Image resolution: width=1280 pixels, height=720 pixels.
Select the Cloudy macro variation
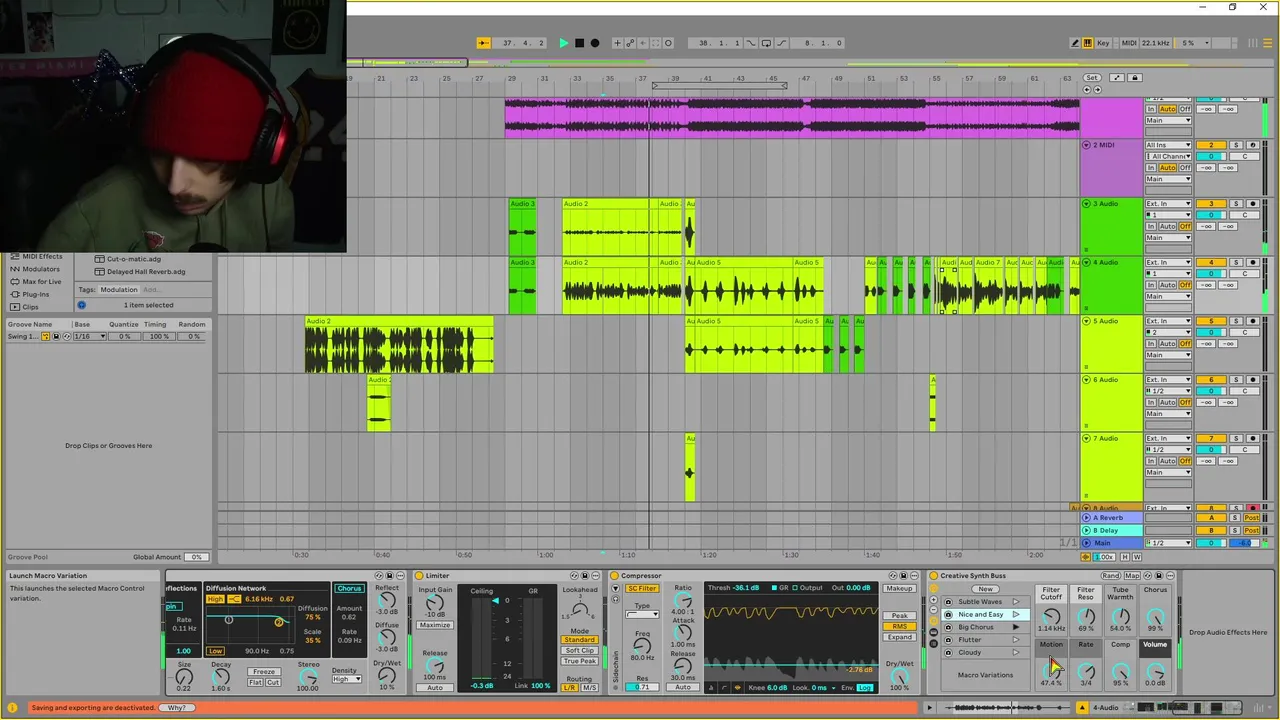(970, 653)
